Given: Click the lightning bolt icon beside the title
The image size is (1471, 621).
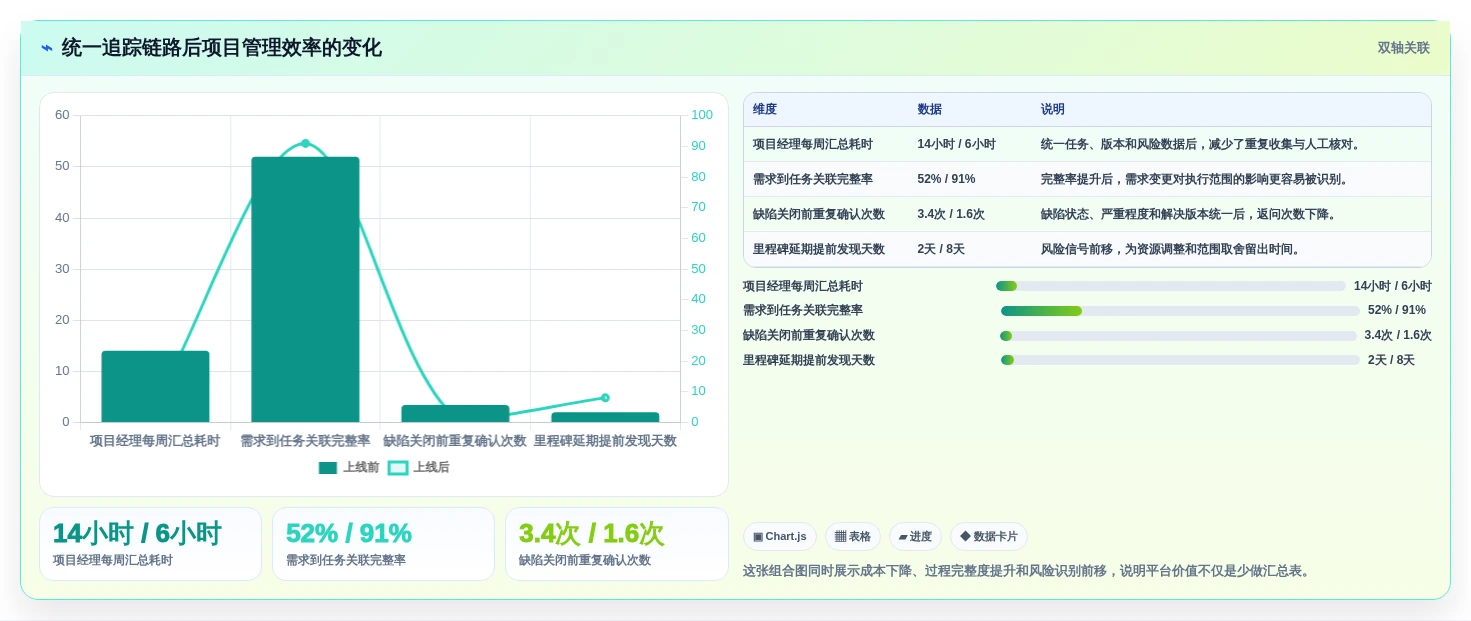Looking at the screenshot, I should [47, 48].
